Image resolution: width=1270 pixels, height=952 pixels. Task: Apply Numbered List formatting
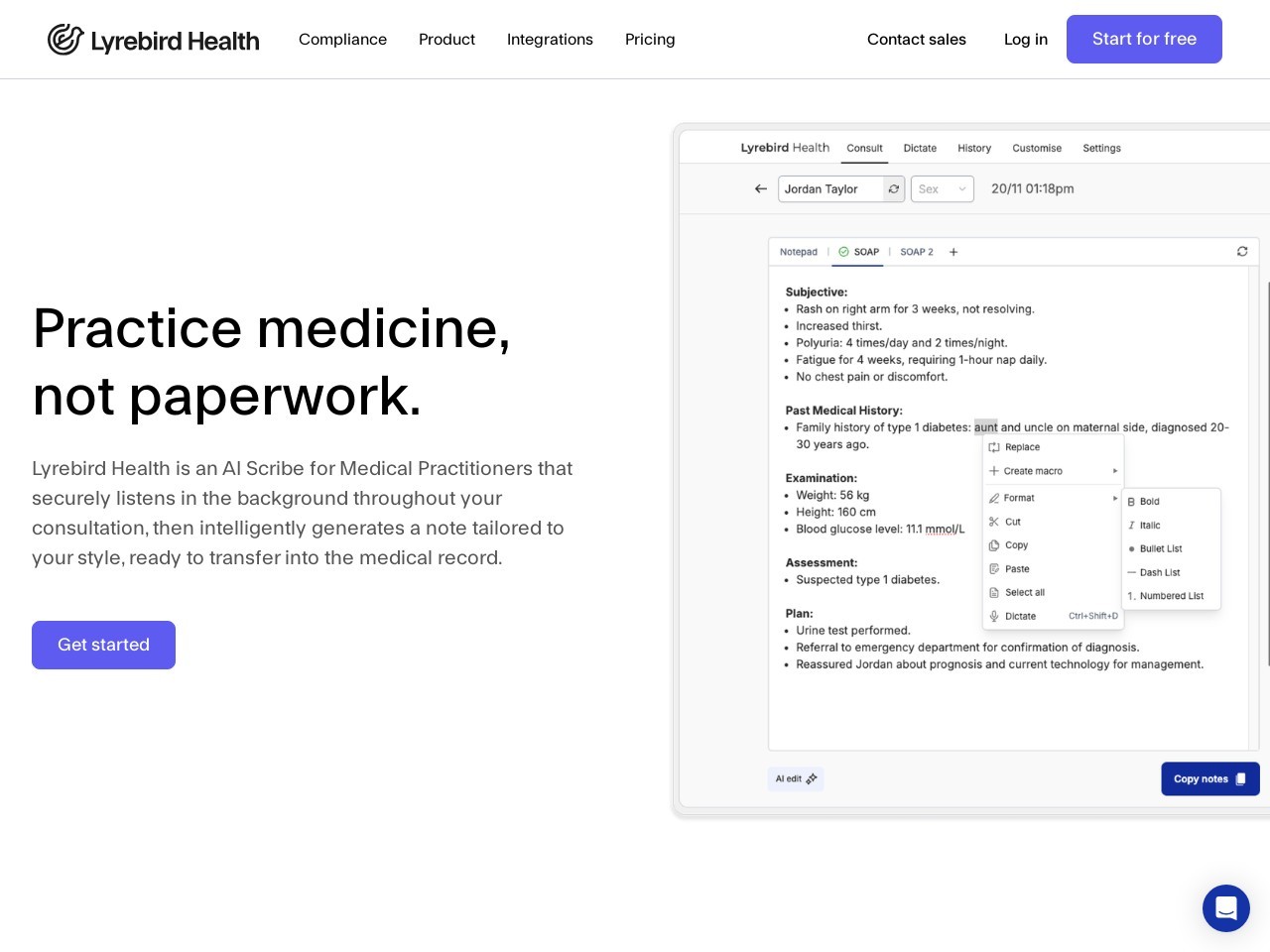tap(1171, 596)
